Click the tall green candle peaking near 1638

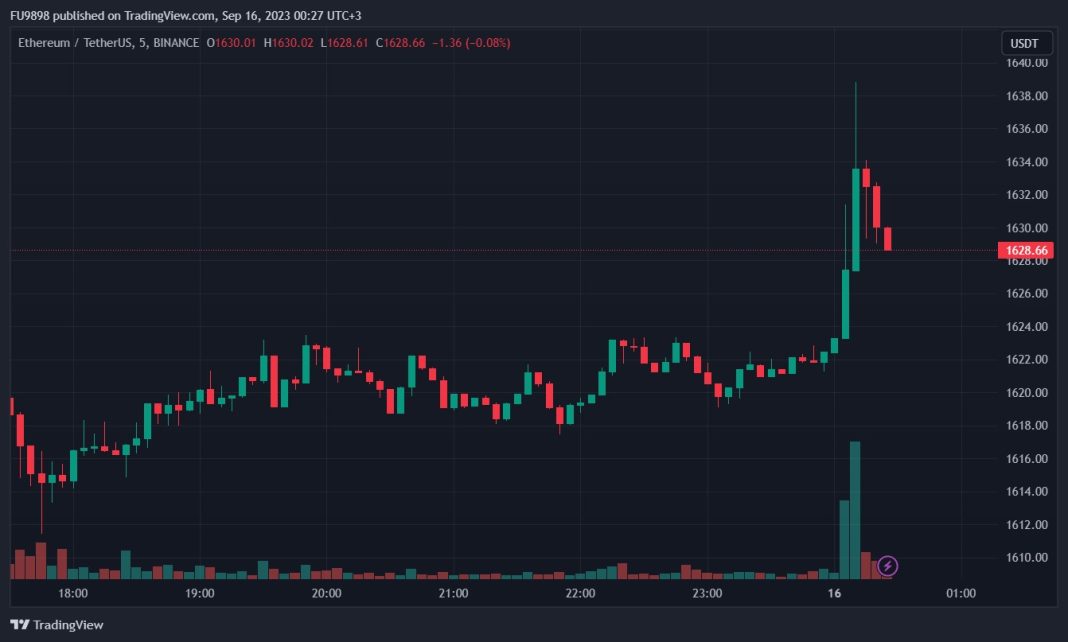856,219
